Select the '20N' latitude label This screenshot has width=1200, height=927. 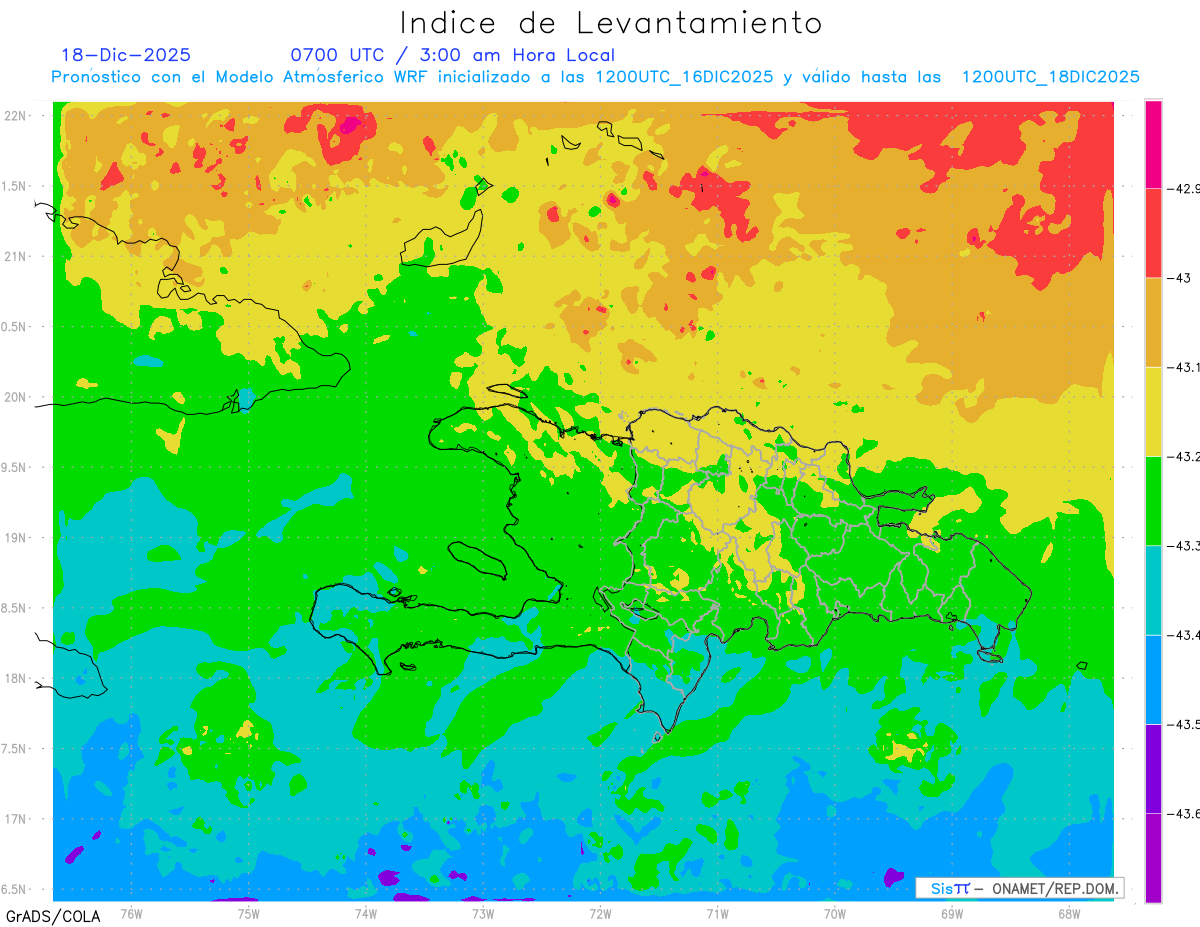(x=16, y=397)
